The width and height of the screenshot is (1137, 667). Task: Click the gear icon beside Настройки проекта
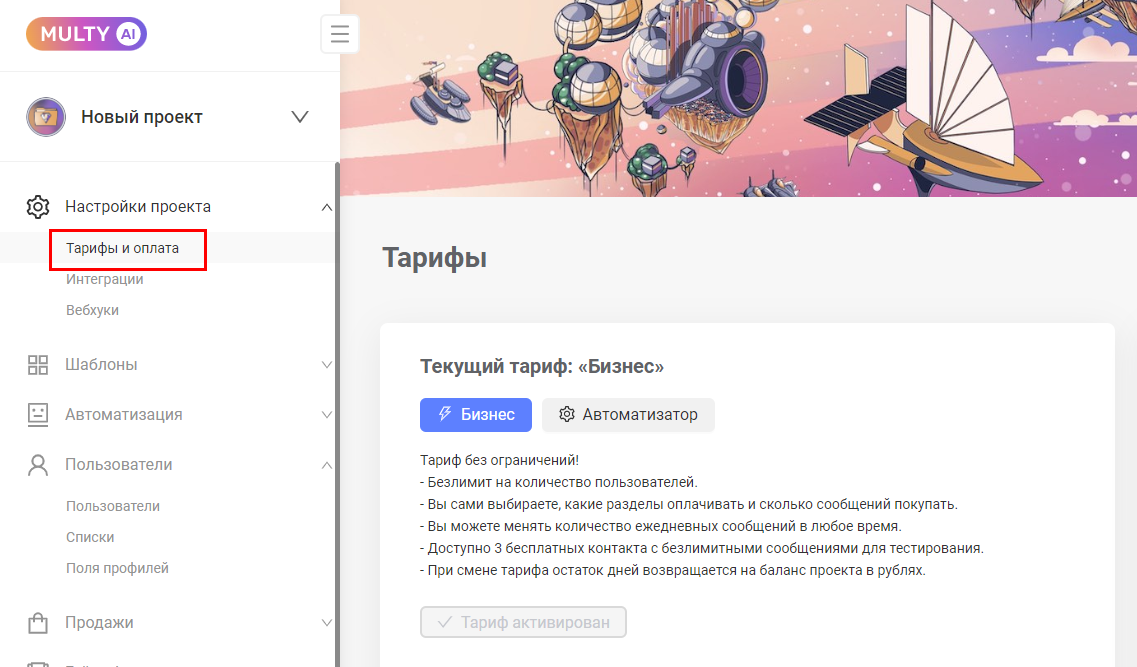(x=38, y=207)
